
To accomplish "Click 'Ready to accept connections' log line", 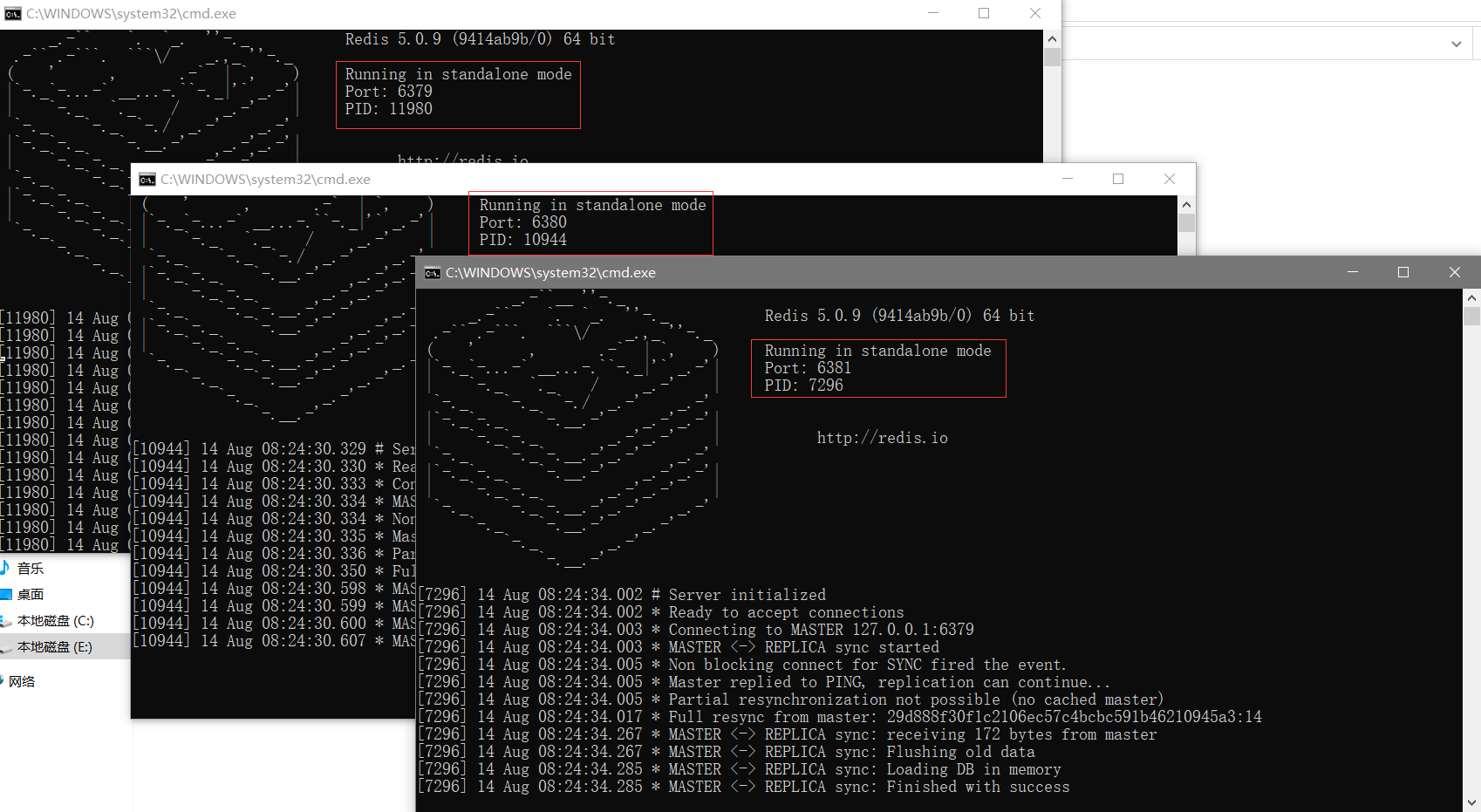I will [660, 612].
